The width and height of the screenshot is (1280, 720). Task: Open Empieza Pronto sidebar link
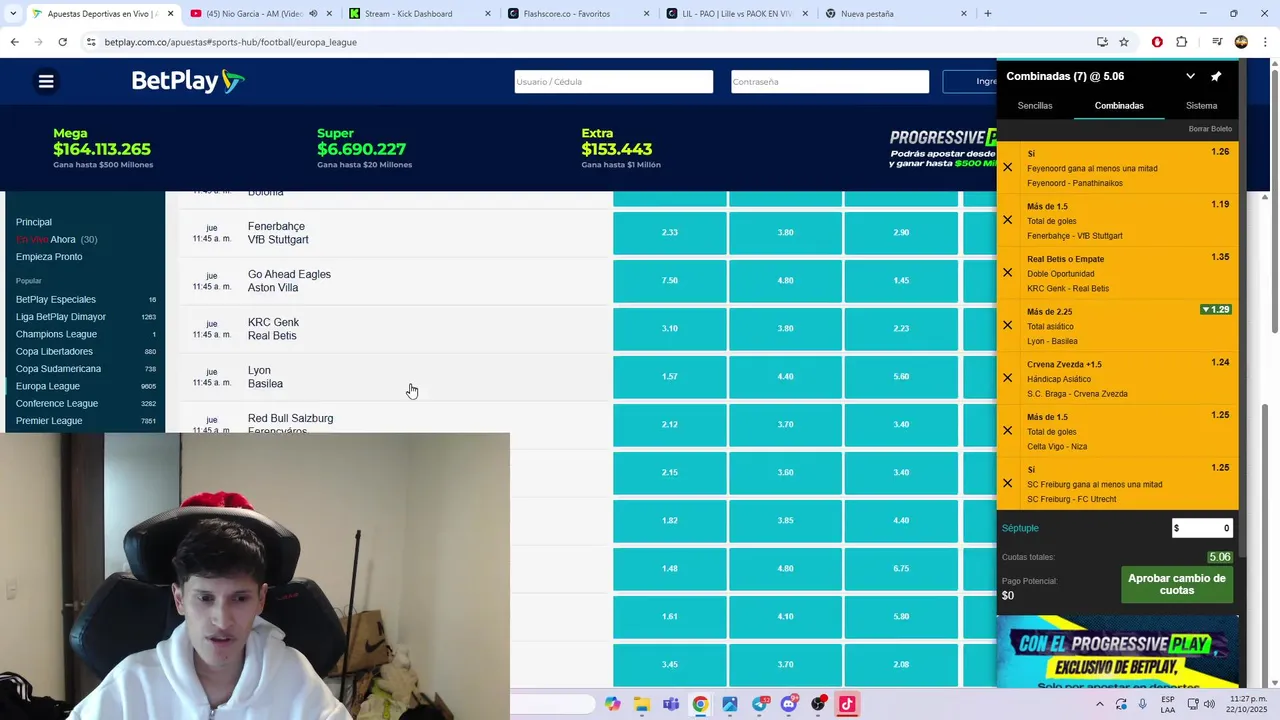tap(49, 257)
